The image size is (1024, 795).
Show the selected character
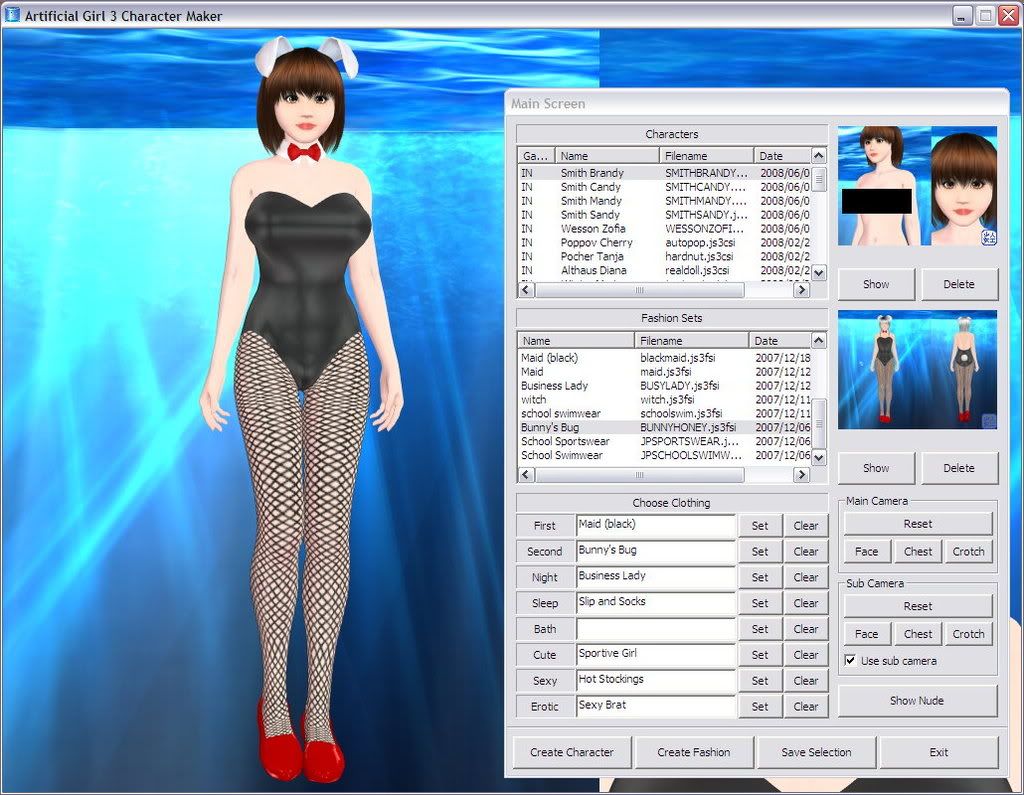(x=876, y=284)
